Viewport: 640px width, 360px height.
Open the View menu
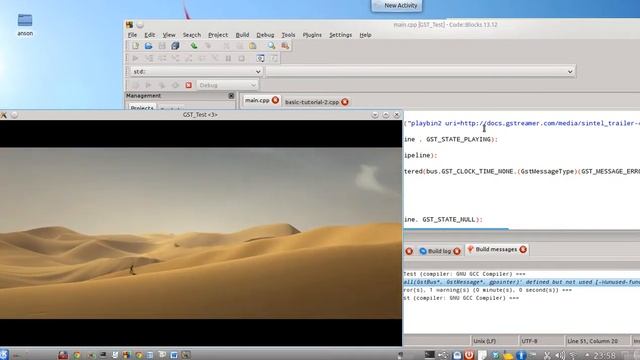coord(169,35)
